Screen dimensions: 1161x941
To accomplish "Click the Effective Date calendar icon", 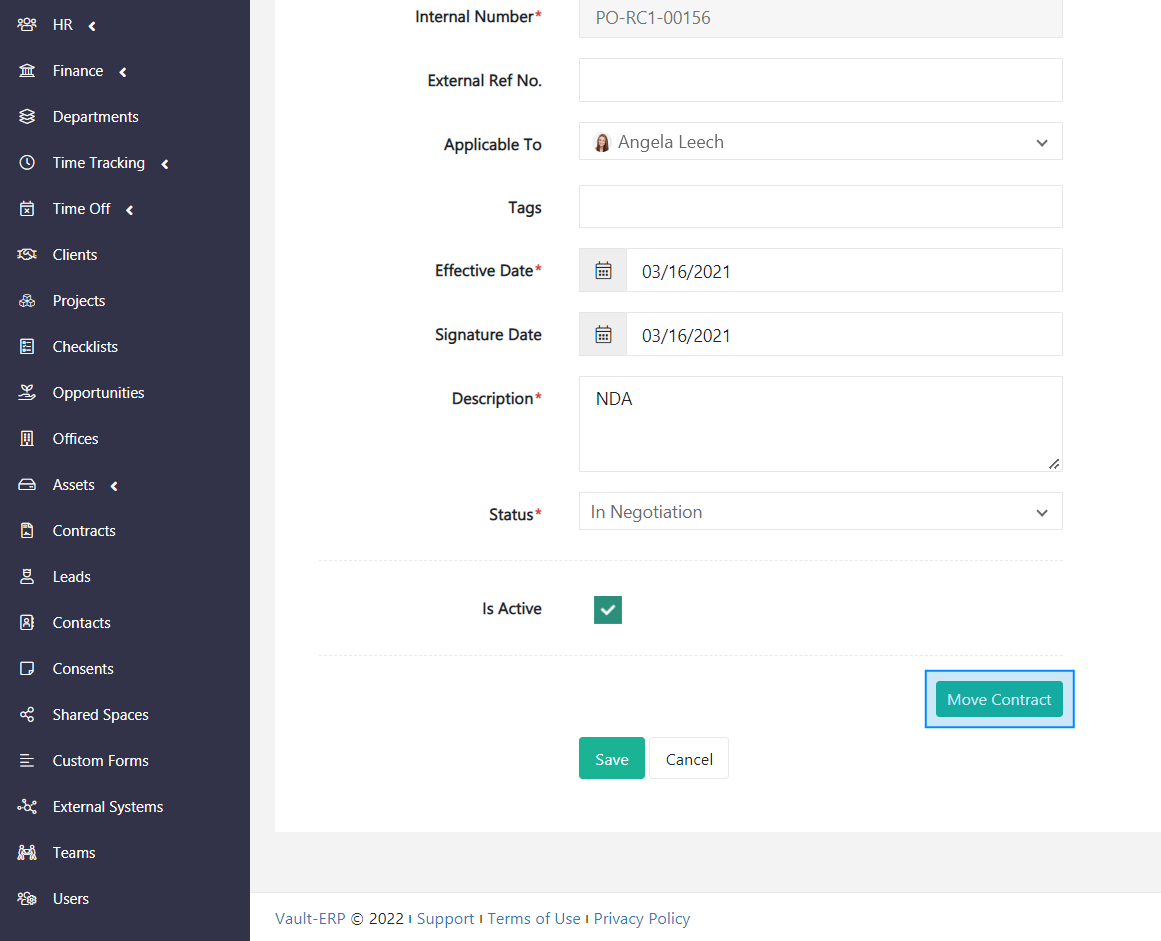I will tap(603, 270).
